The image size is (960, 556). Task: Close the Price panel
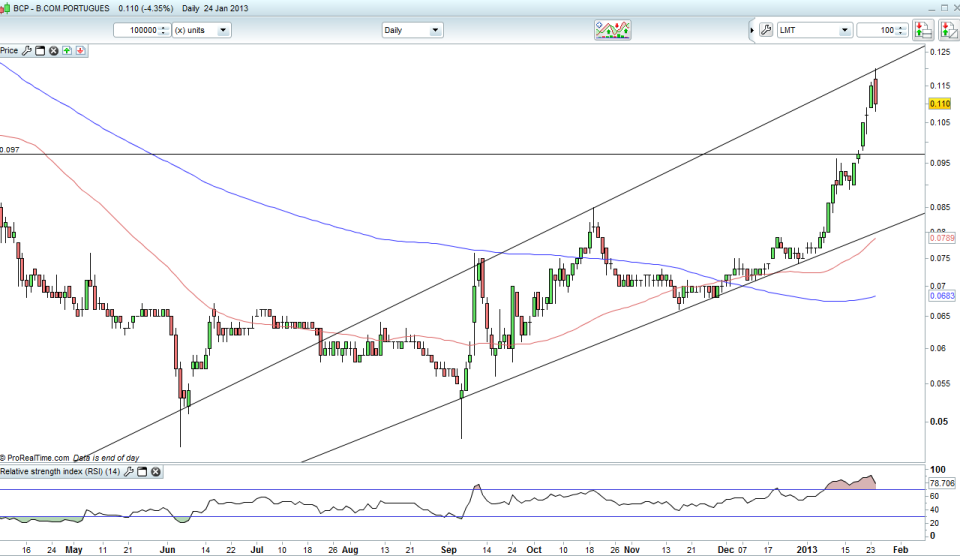click(x=53, y=51)
